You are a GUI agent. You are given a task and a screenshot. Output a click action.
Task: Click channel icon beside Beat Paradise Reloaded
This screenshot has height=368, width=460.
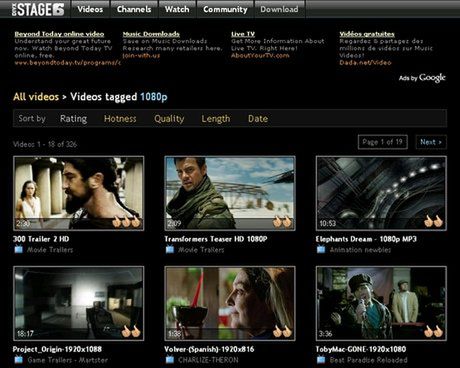click(x=321, y=359)
